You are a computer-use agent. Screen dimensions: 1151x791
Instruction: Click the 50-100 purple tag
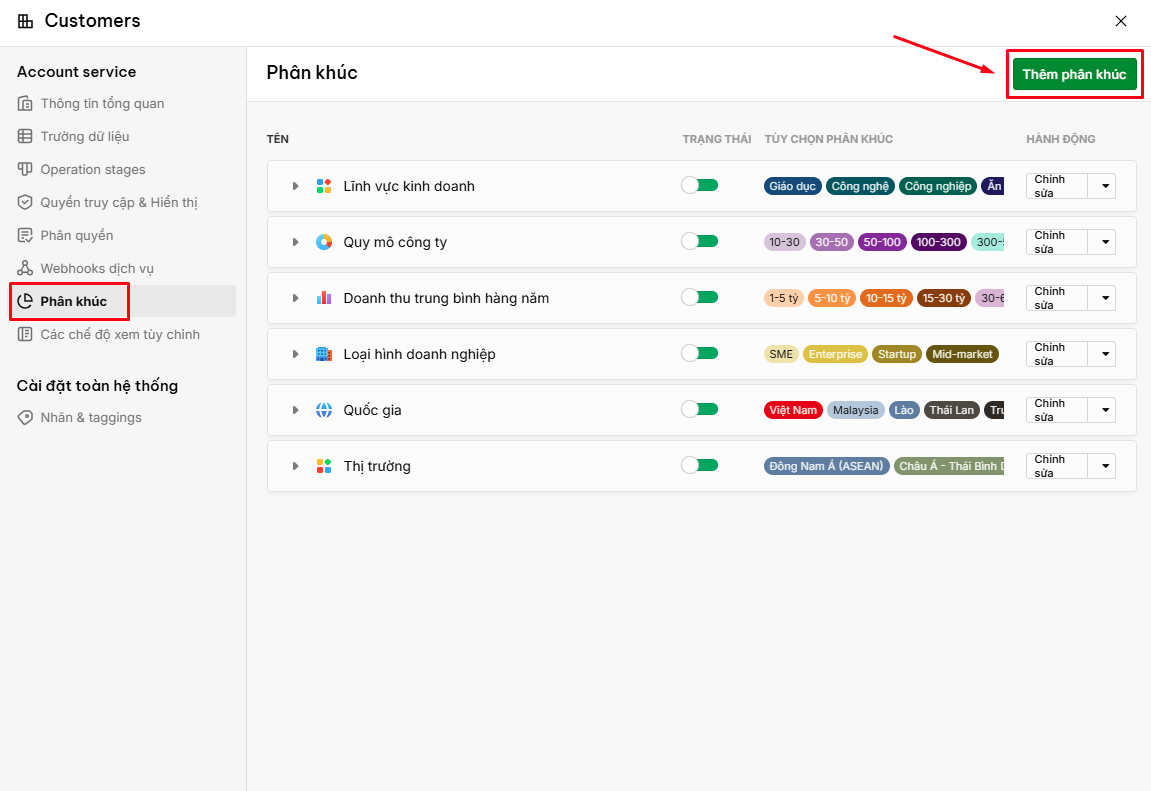point(882,242)
